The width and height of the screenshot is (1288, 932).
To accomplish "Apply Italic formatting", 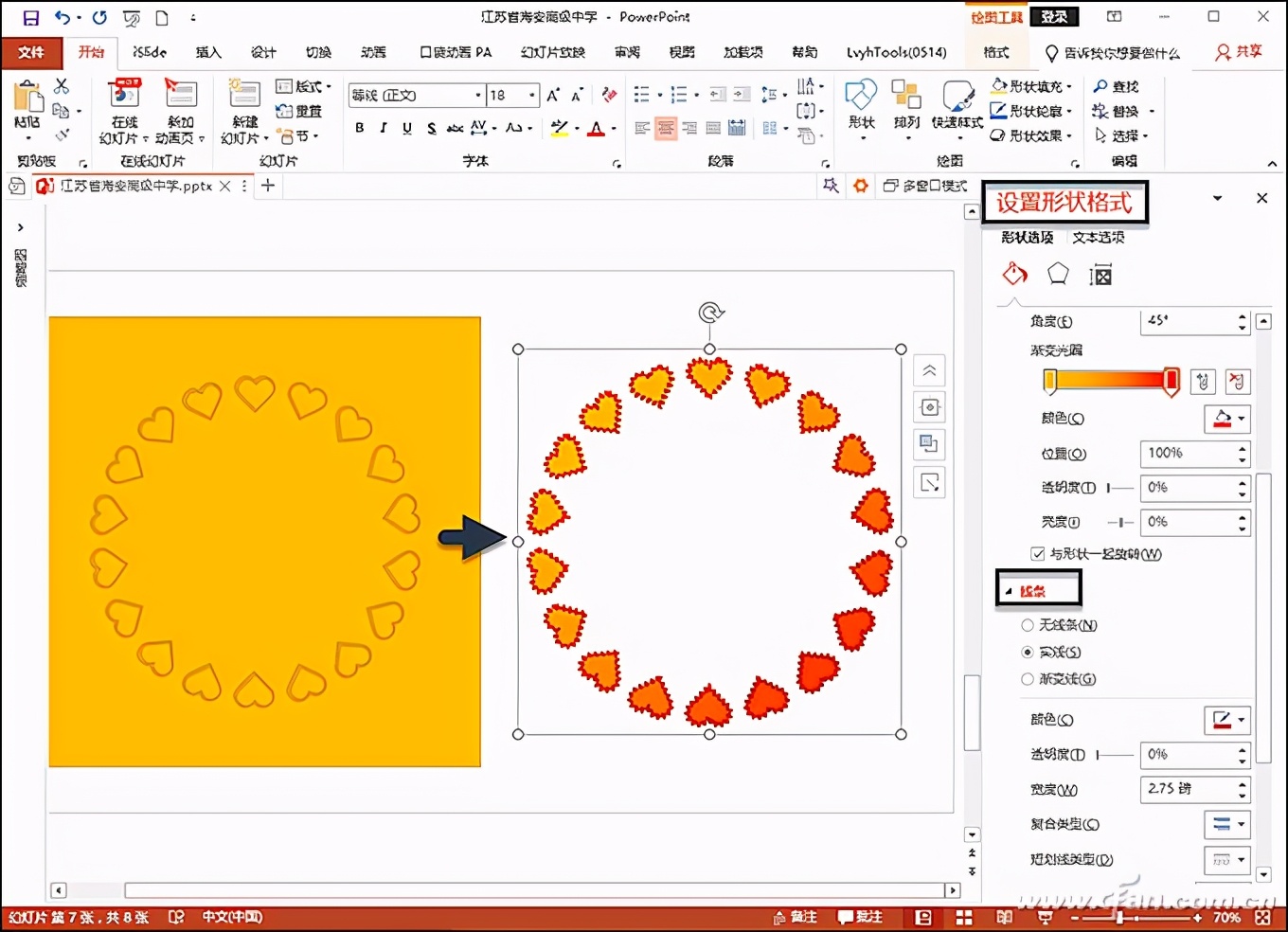I will [384, 128].
